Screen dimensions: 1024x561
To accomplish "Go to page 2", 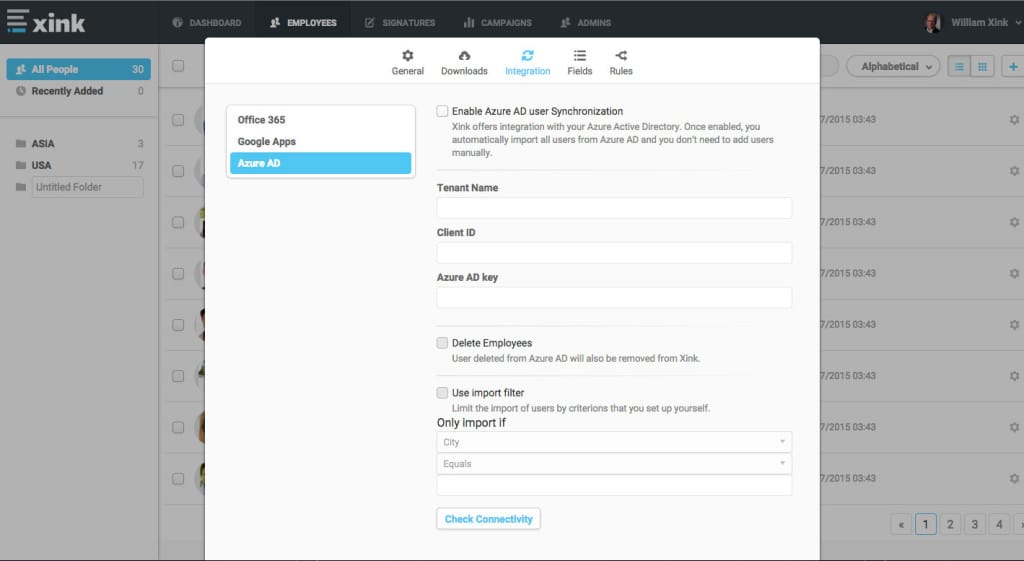I will 950,524.
